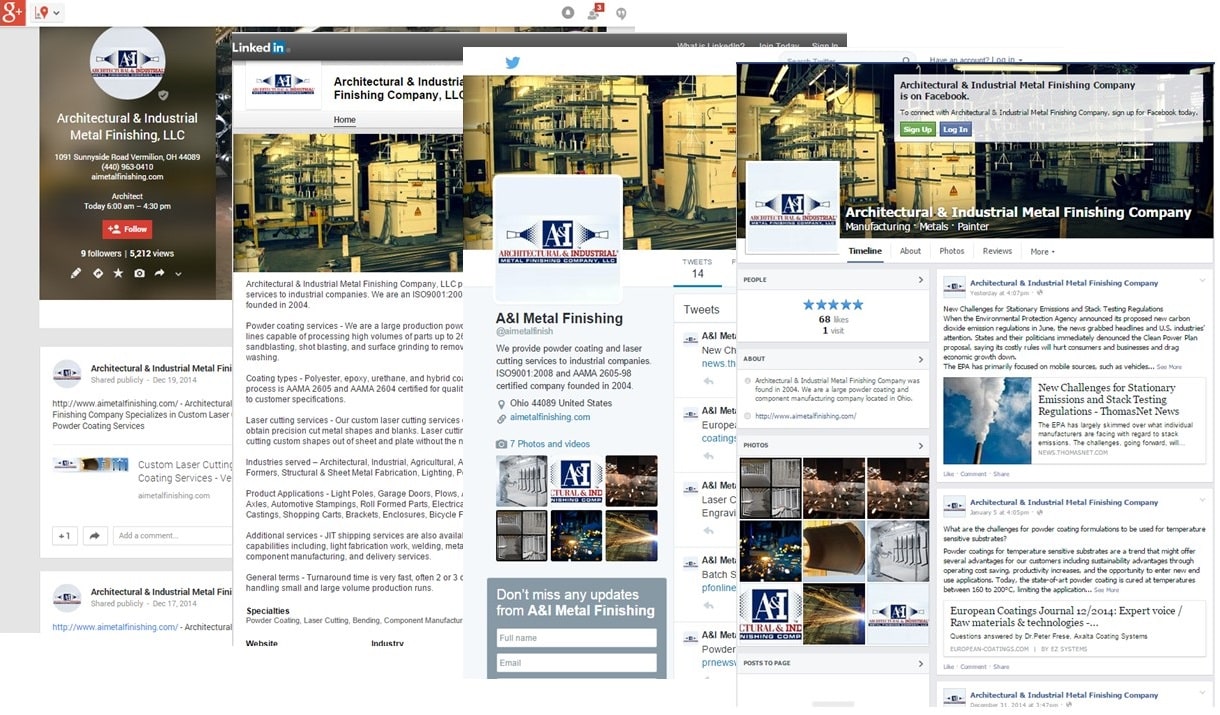
Task: Click the Google+ profile logo avatar
Action: [x=128, y=63]
